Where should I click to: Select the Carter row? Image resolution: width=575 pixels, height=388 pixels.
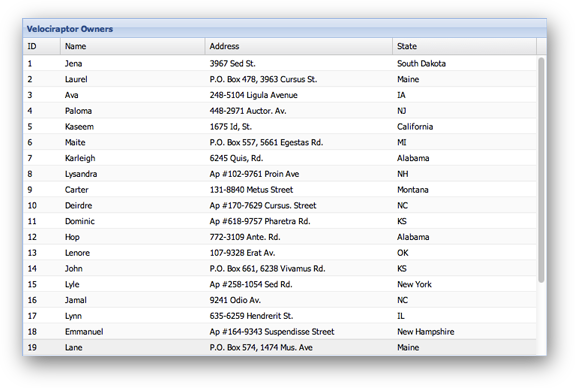pos(279,190)
